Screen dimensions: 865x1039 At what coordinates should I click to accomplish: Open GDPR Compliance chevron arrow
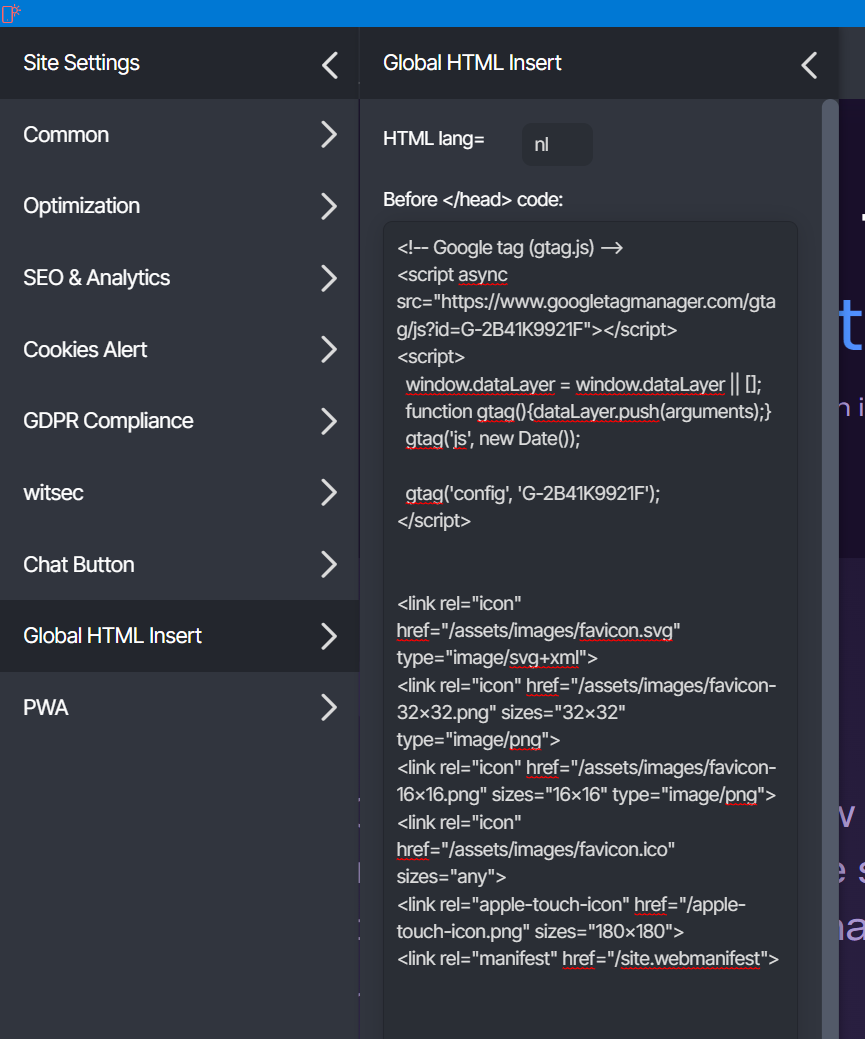point(329,421)
